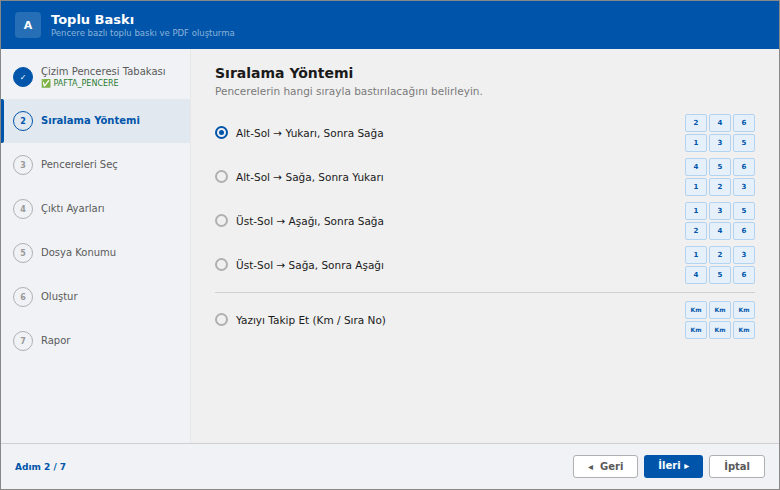Click the İptal cancel button
Viewport: 780px width, 490px height.
(737, 467)
